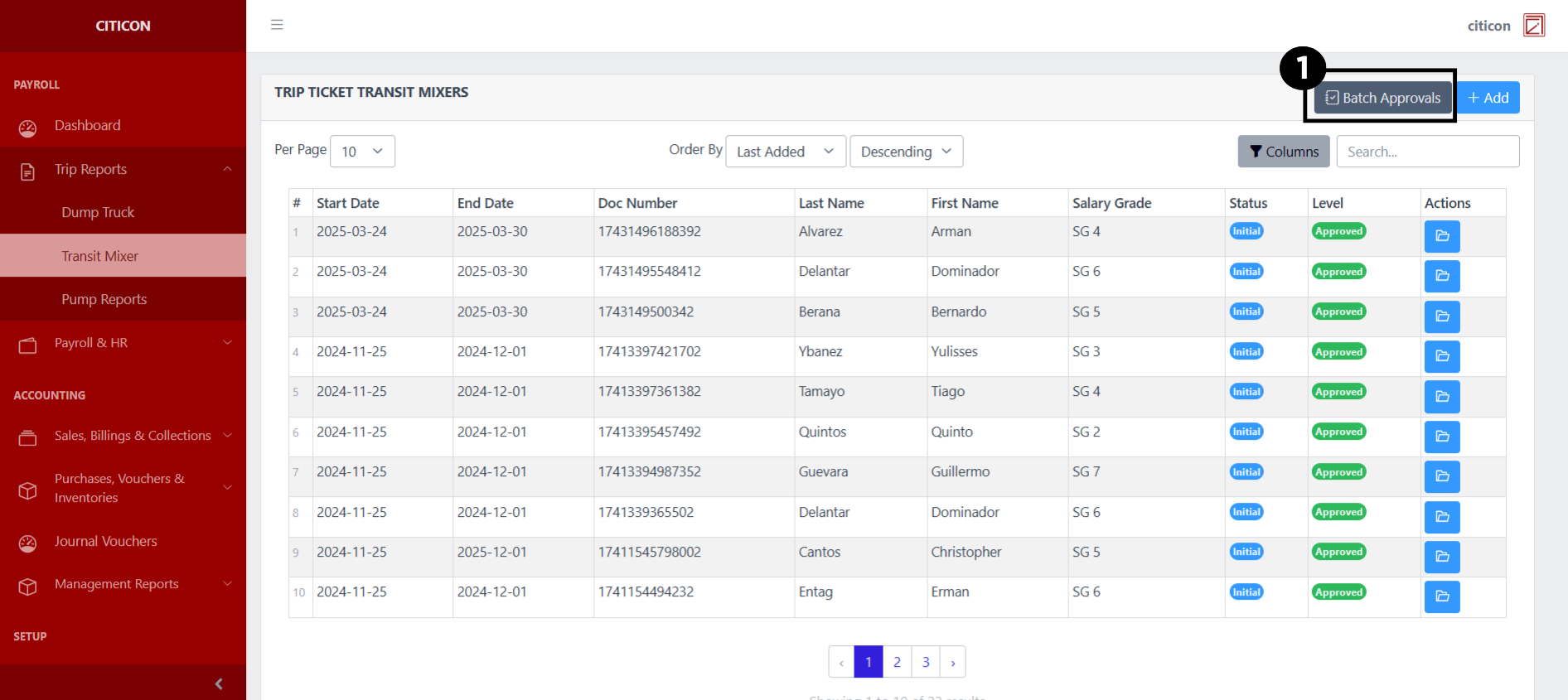Click the Search input field
The image size is (1568, 700).
(x=1427, y=152)
